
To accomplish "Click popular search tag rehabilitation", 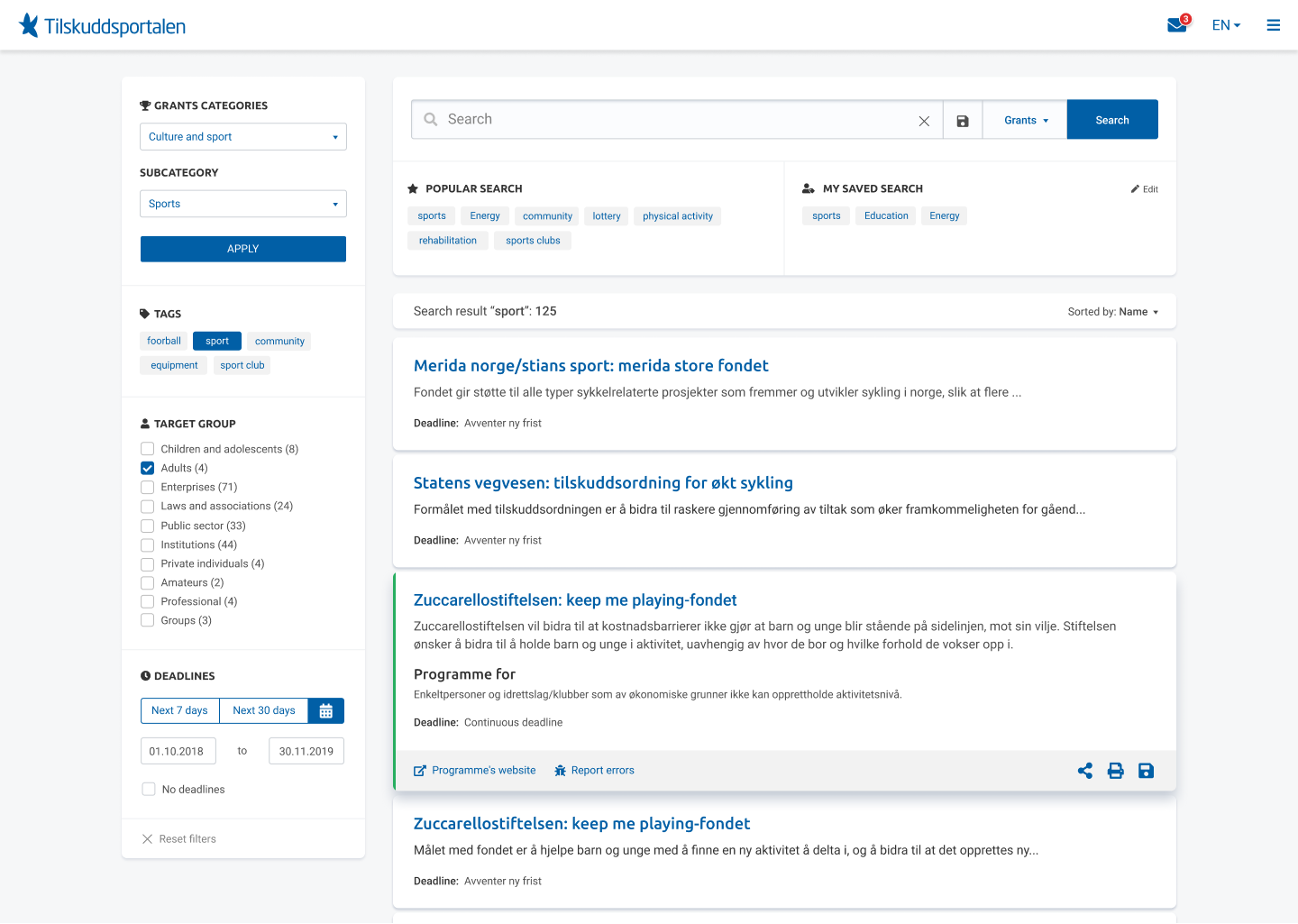I will pyautogui.click(x=448, y=241).
